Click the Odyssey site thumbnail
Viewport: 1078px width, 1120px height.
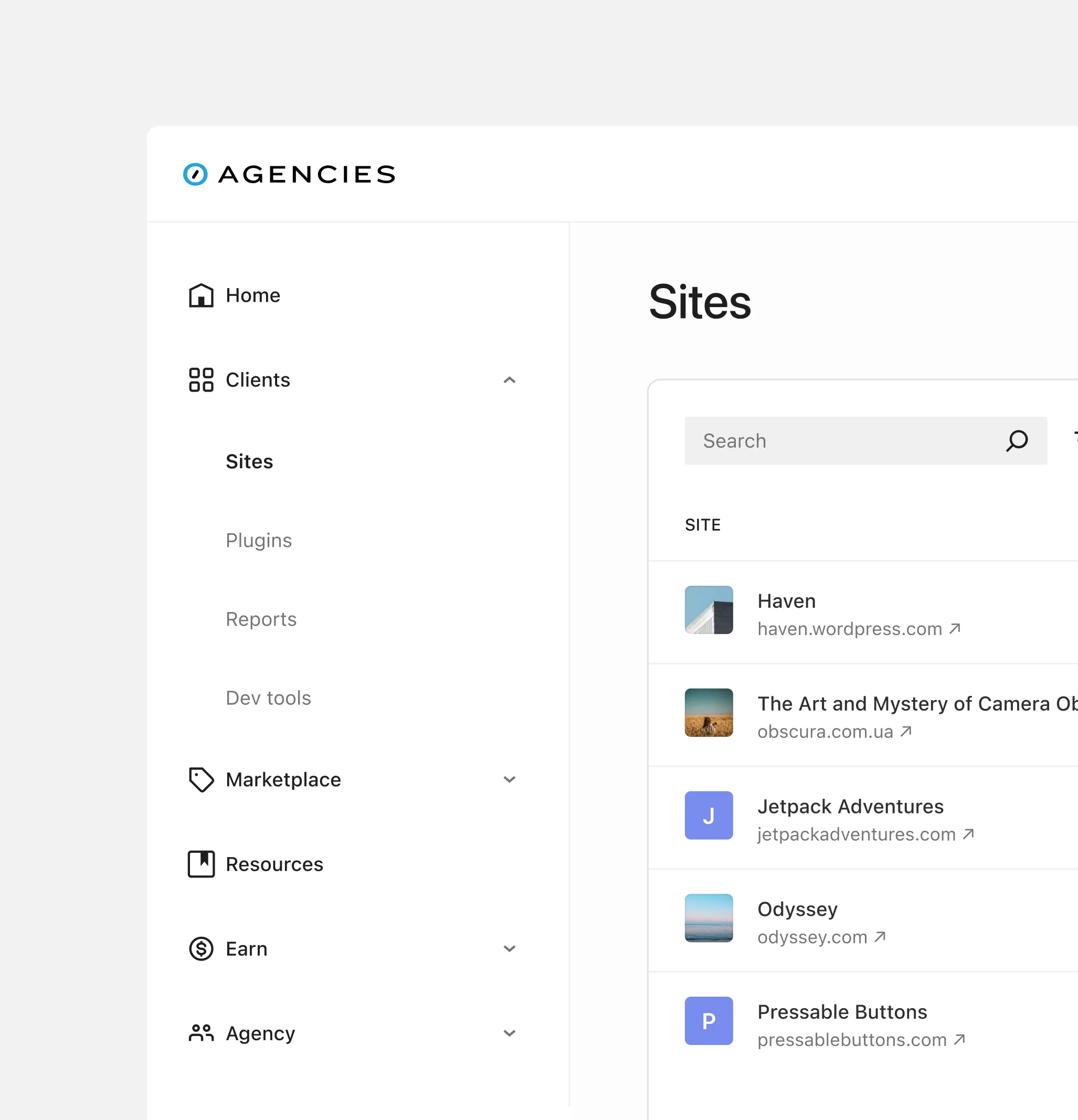point(709,918)
